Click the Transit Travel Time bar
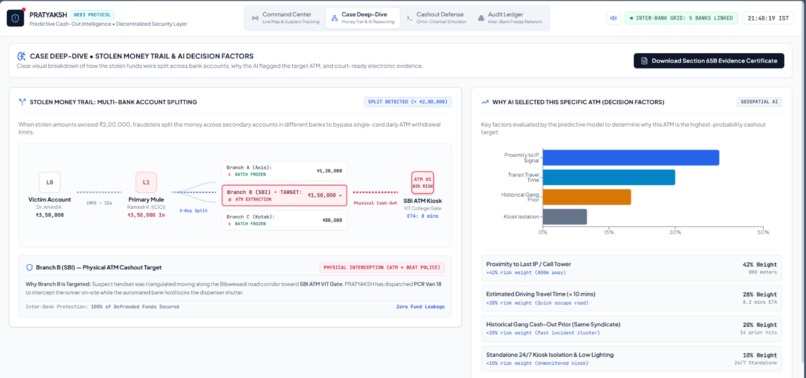The image size is (806, 378). coord(609,177)
